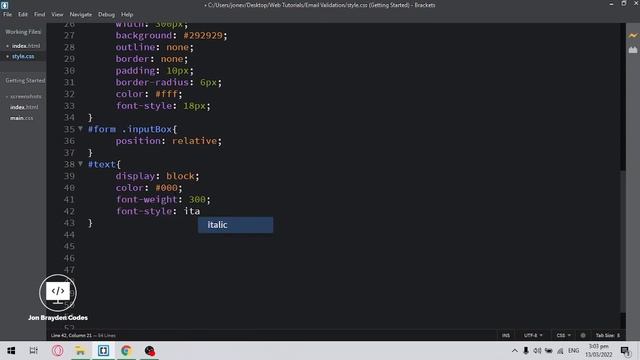Click the Live Preview lightning bolt icon
Screen dimensions: 640x360
click(633, 36)
